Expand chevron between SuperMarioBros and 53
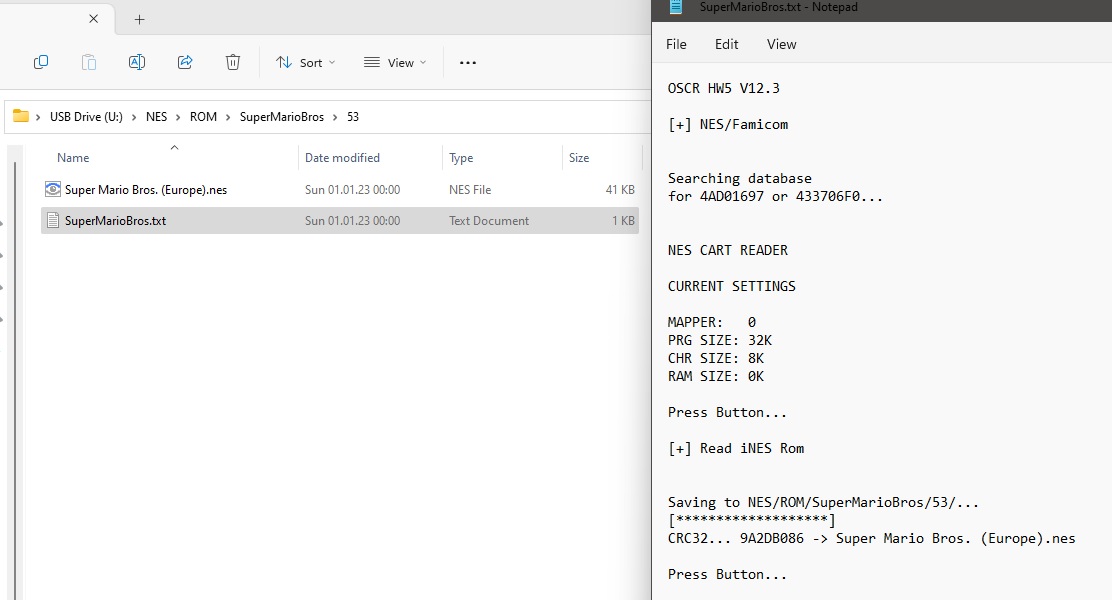The height and width of the screenshot is (600, 1112). coord(335,117)
